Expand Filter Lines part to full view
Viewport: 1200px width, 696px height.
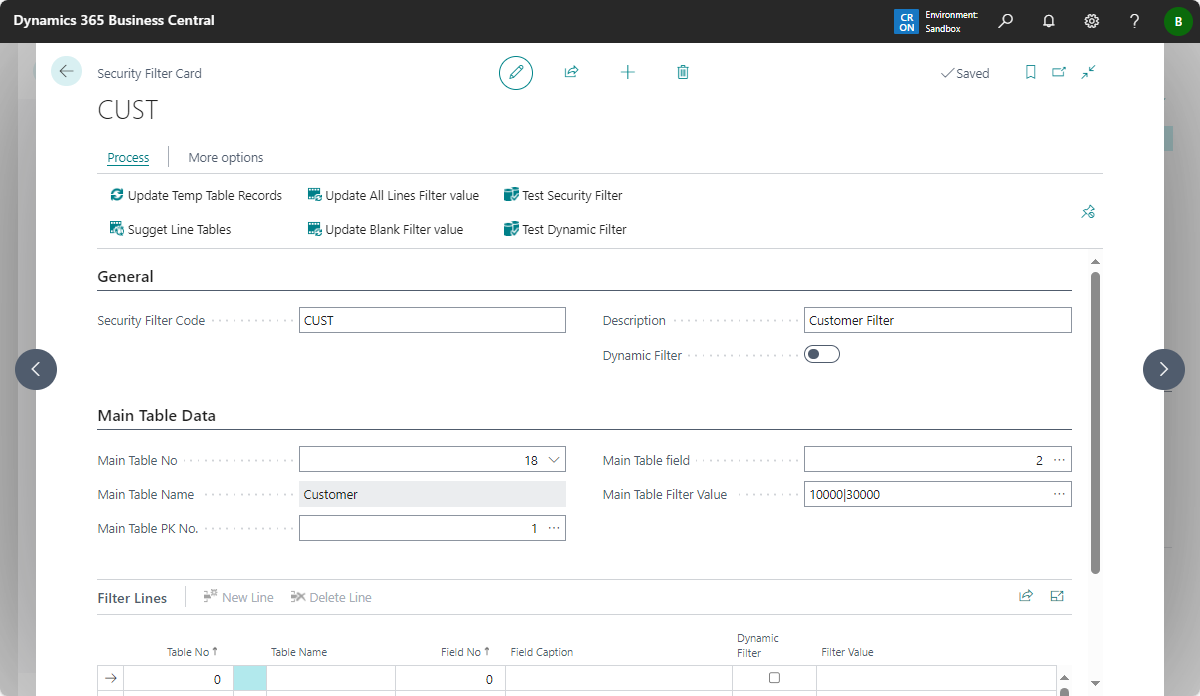1057,596
